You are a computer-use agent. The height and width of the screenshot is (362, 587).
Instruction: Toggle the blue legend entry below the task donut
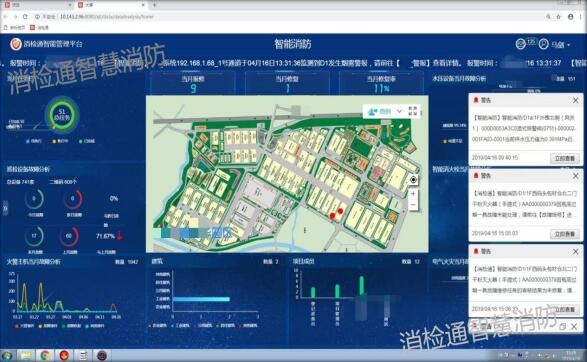tap(34, 141)
